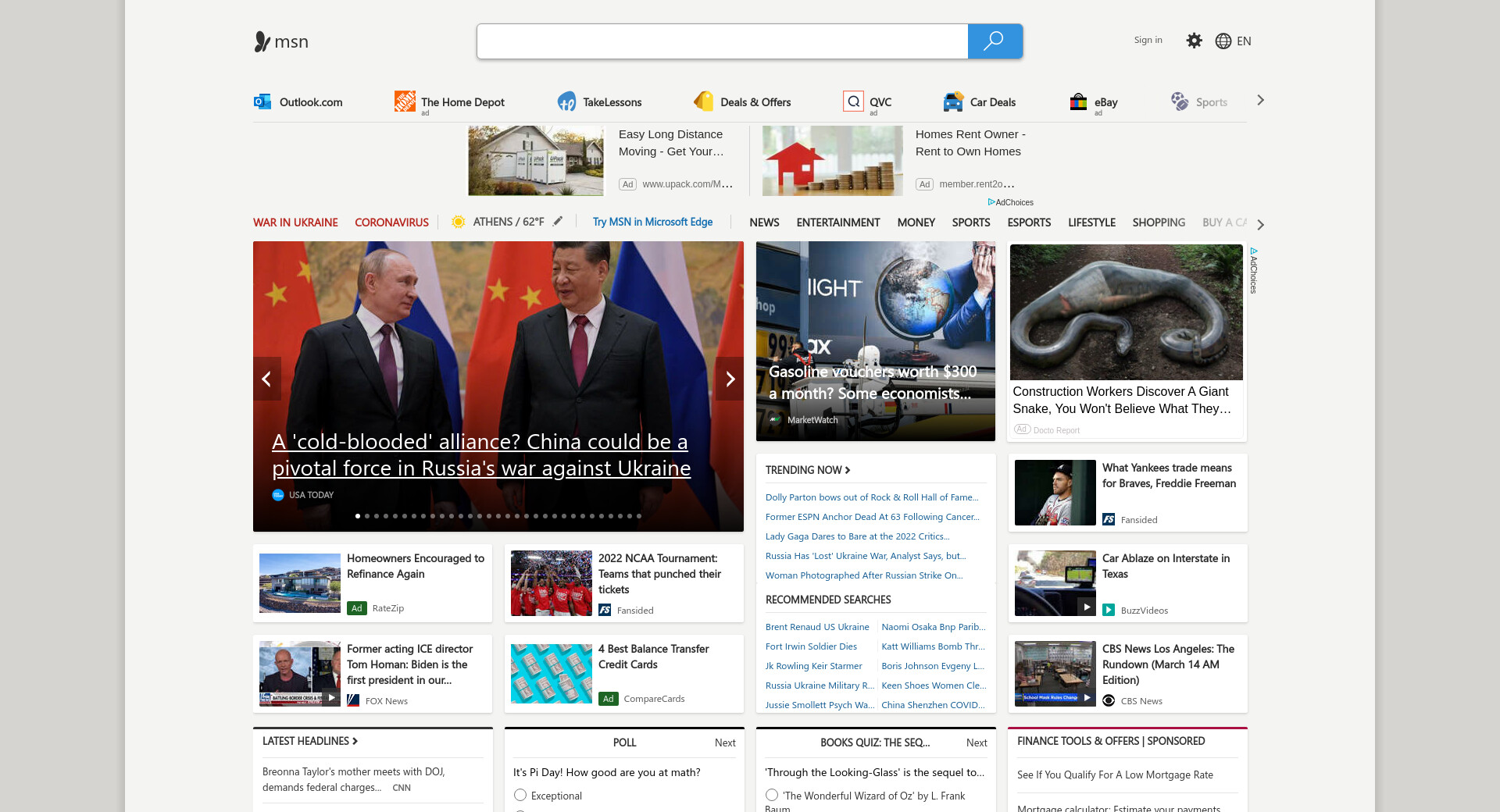Select the Exceptional poll option
The width and height of the screenshot is (1500, 812).
[520, 795]
